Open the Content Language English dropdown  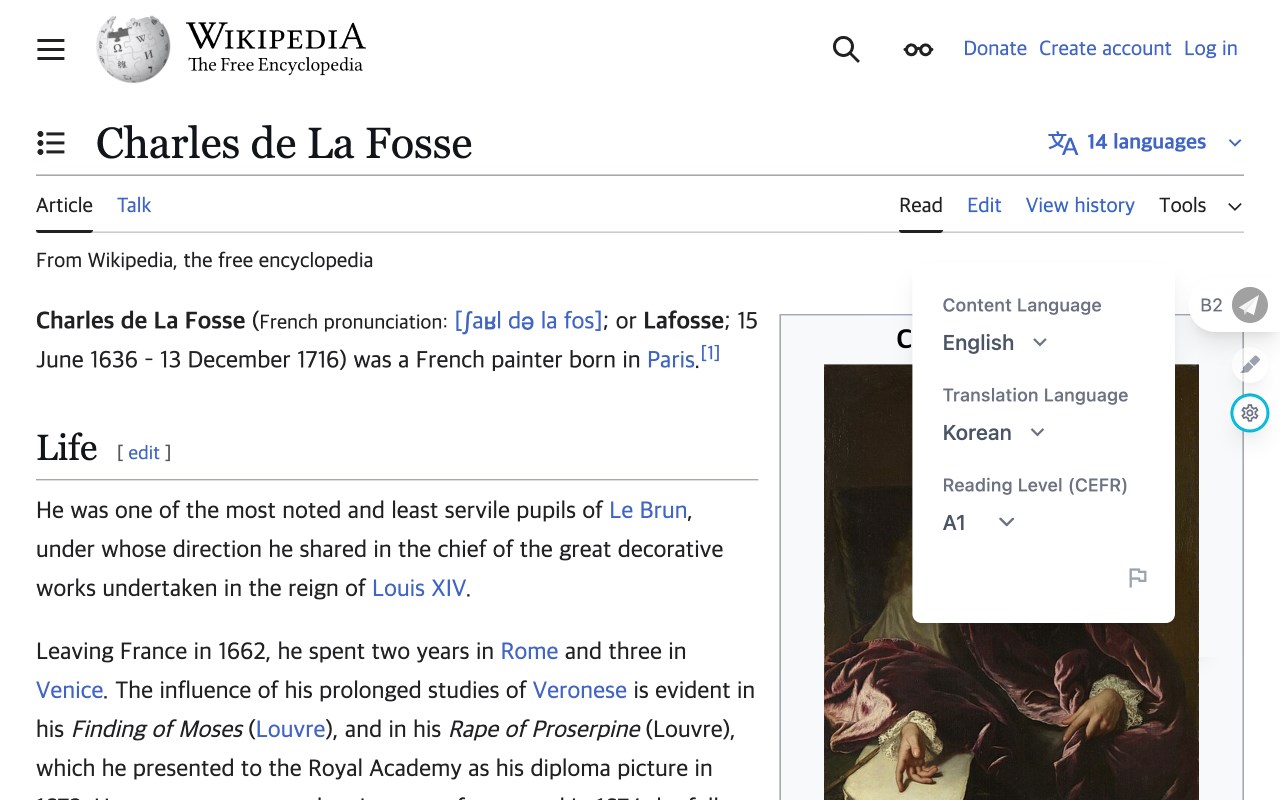point(995,342)
